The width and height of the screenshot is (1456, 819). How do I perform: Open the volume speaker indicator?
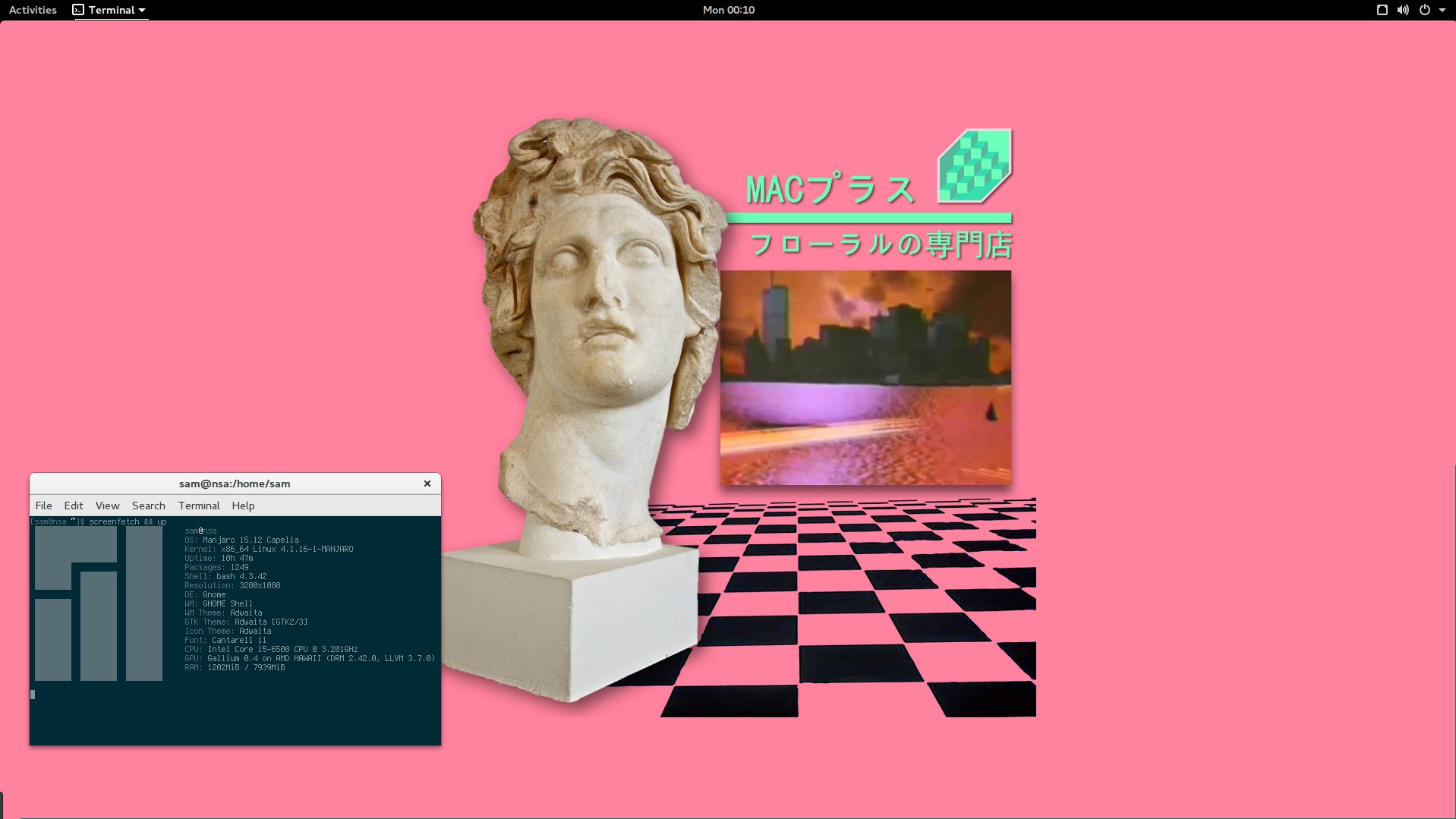pyautogui.click(x=1403, y=10)
